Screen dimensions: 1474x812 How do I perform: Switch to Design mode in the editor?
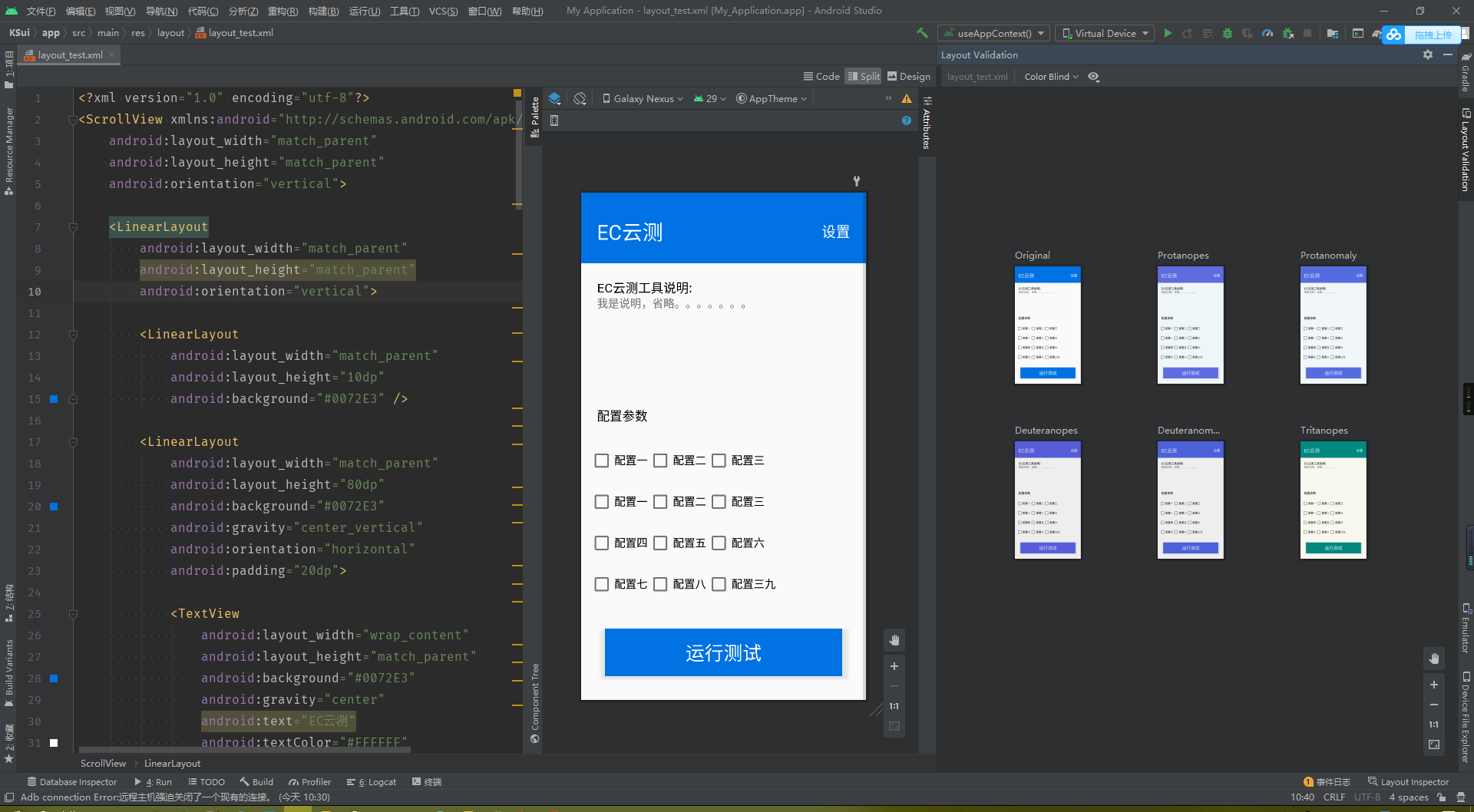[x=908, y=76]
